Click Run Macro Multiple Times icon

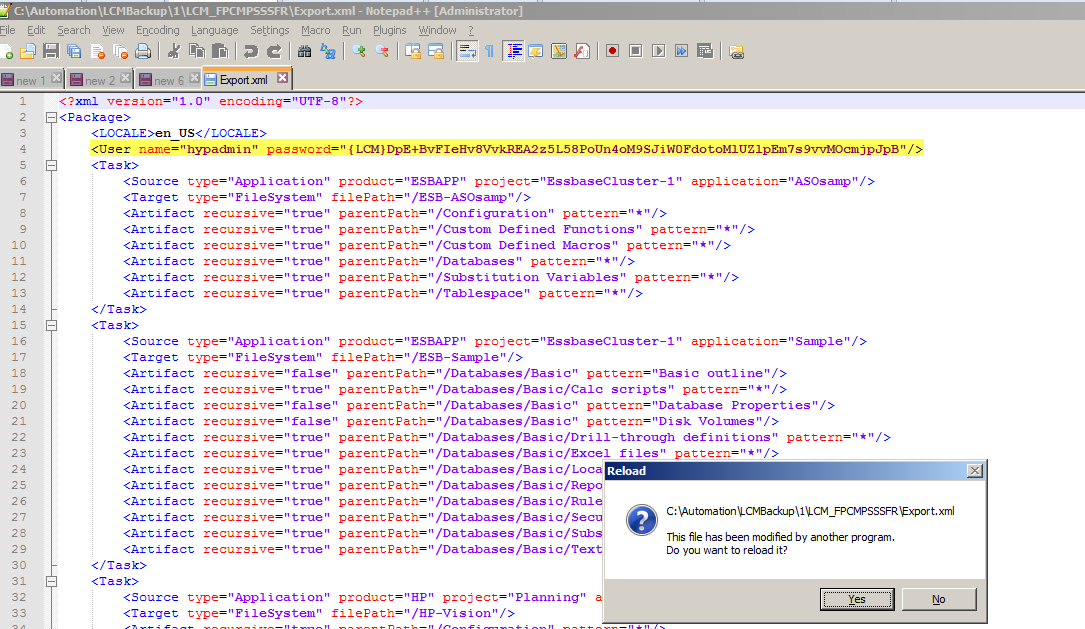[x=682, y=51]
